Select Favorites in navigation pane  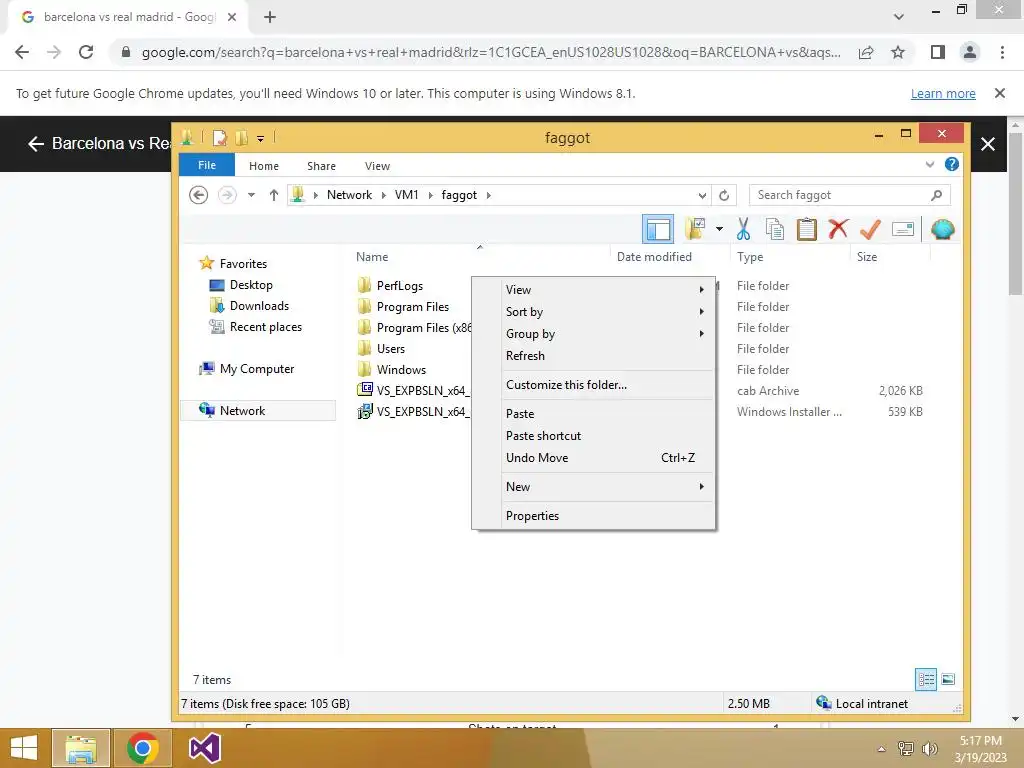coord(243,264)
